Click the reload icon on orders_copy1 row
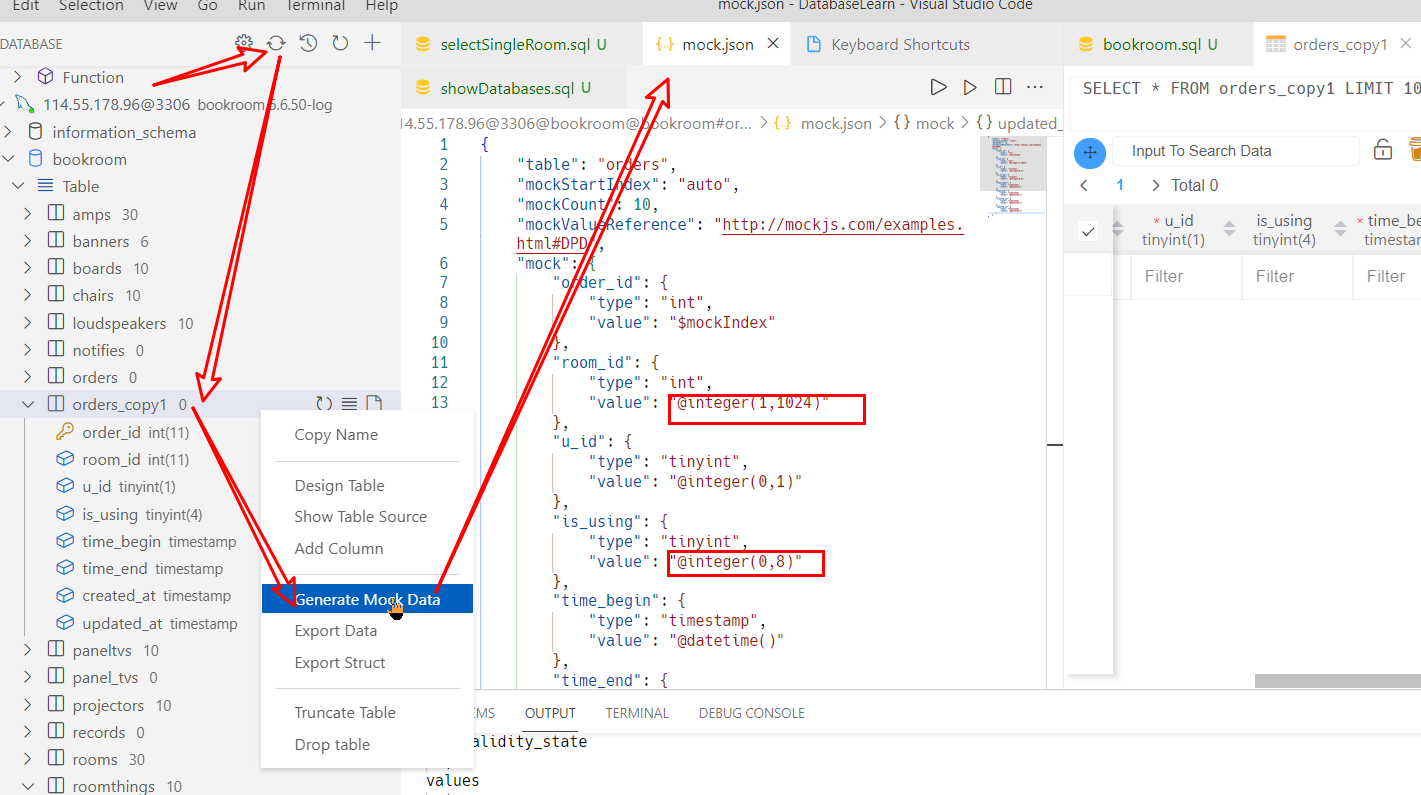Viewport: 1421px width, 795px height. 324,403
